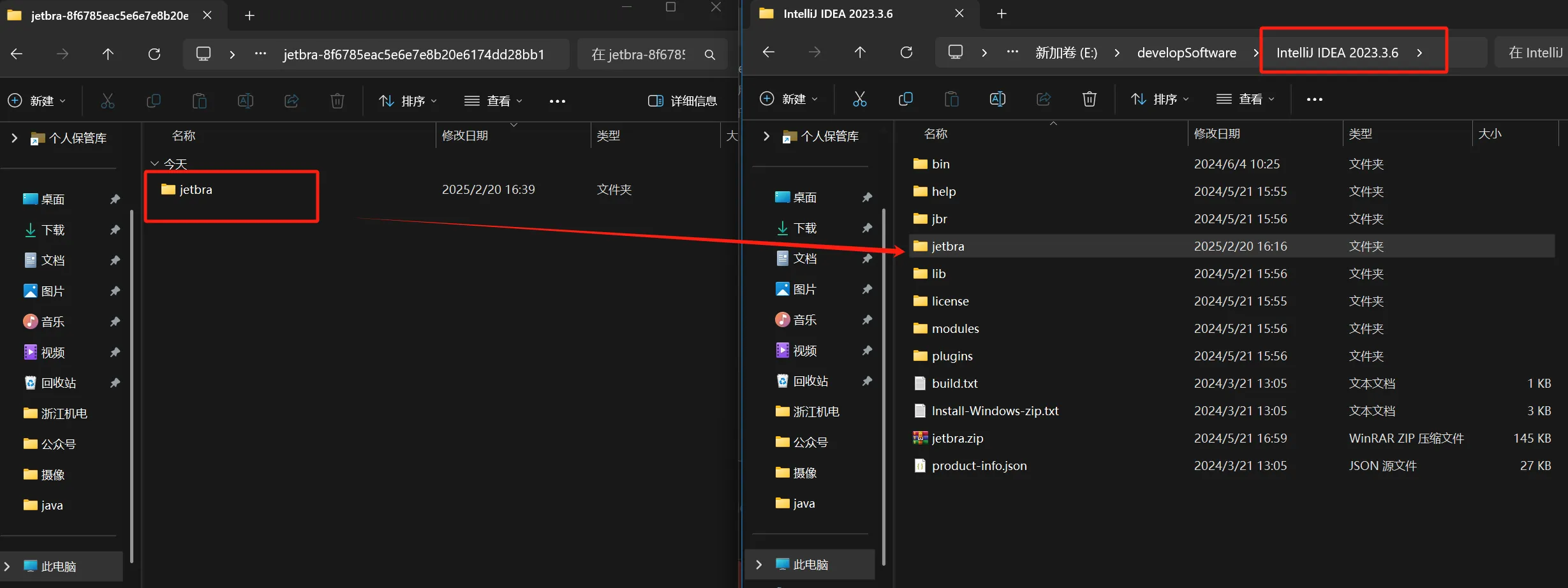Expand 个人保管库 in jetbra window sidebar
The width and height of the screenshot is (1568, 588).
(14, 138)
